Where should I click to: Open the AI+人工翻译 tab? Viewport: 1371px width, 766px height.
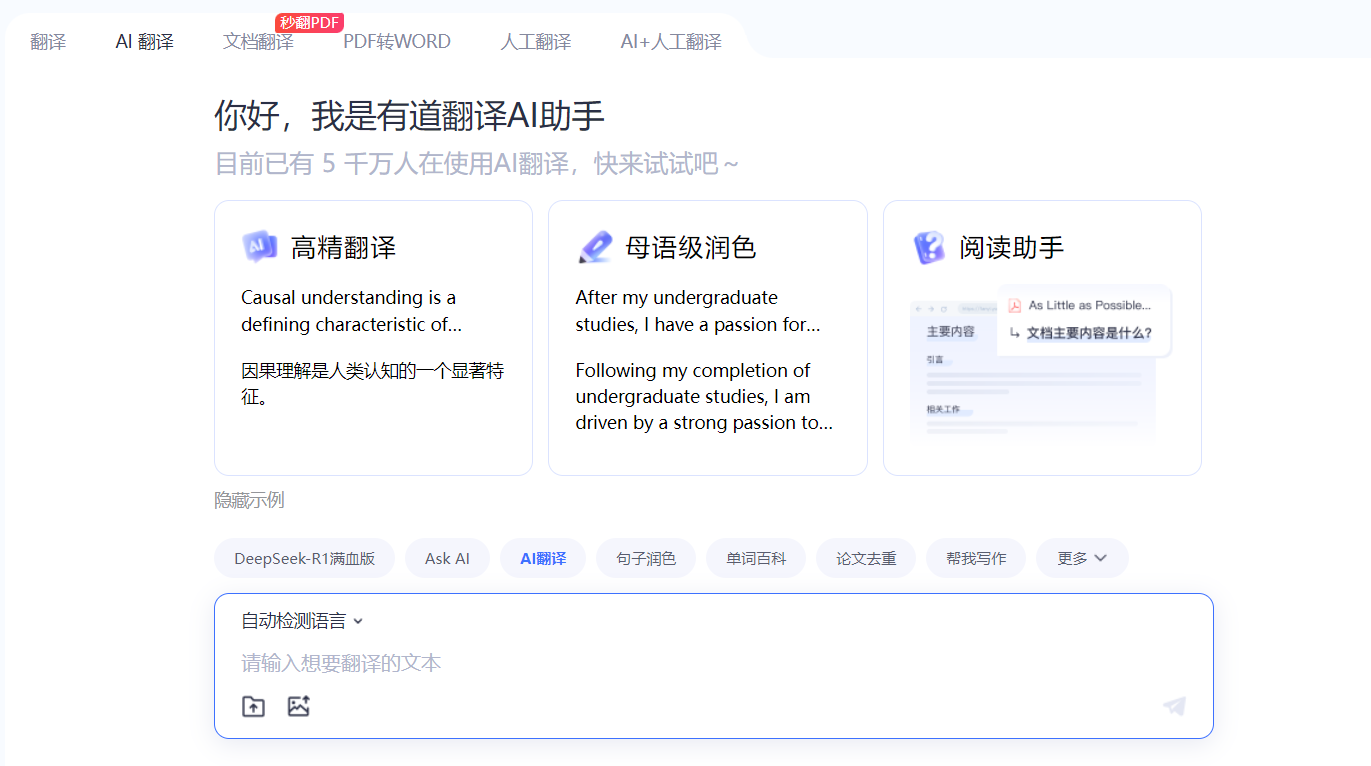tap(671, 42)
